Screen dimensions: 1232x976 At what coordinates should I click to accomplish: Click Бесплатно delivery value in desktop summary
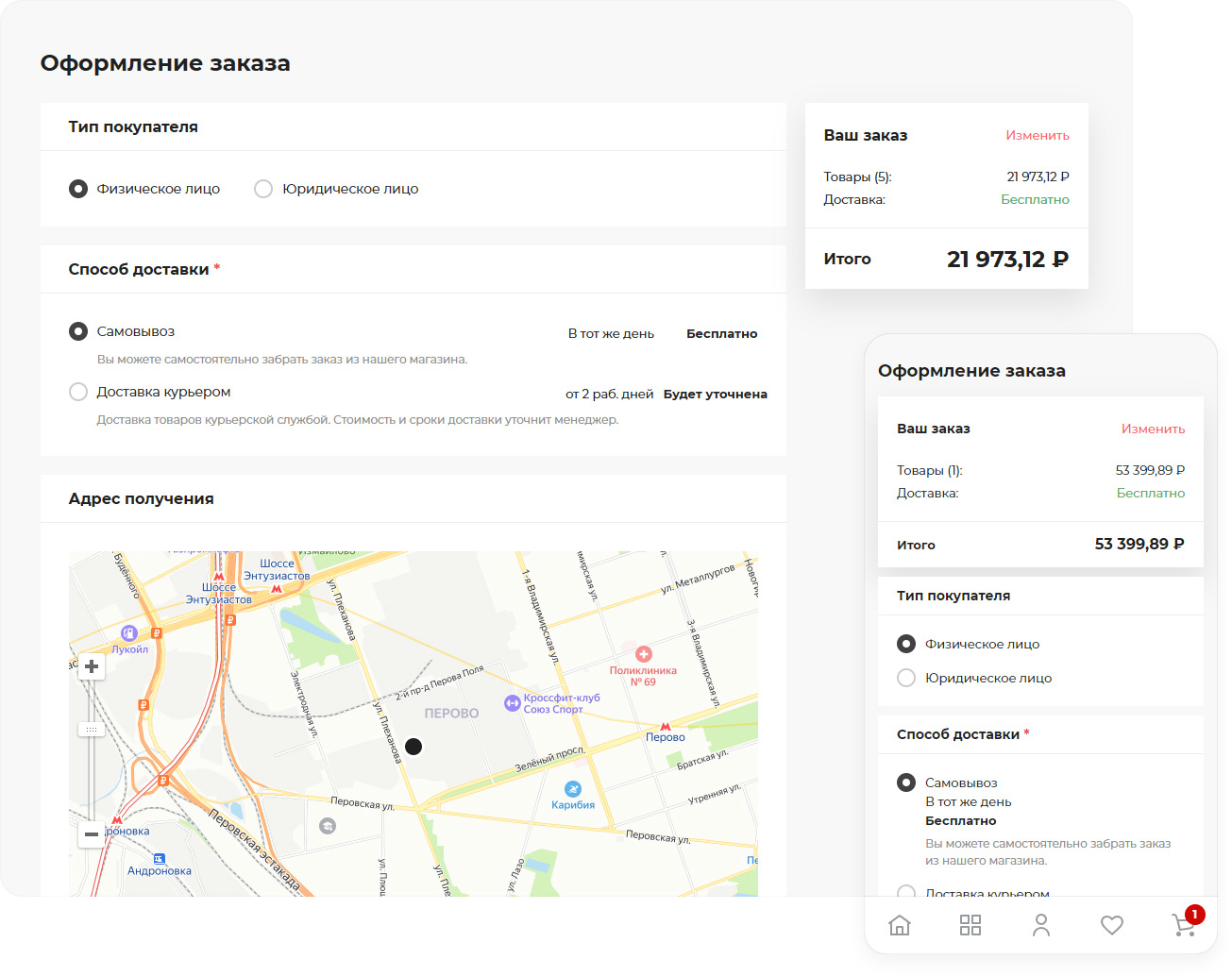[x=1035, y=199]
